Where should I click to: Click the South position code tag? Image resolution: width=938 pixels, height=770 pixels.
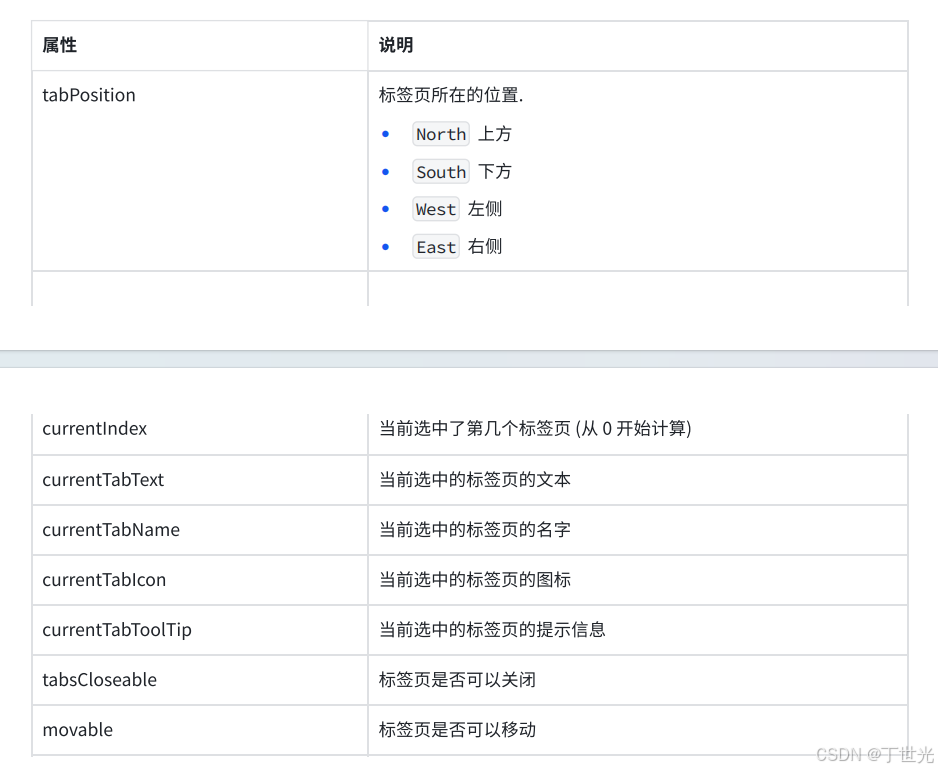(440, 171)
